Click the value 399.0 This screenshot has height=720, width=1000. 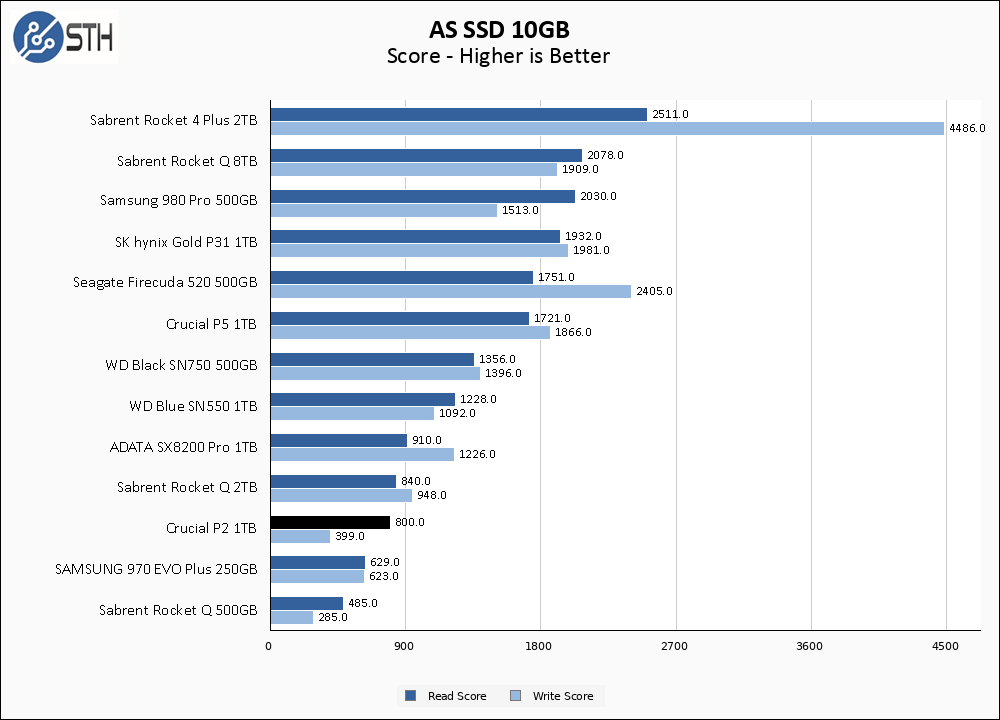point(350,536)
